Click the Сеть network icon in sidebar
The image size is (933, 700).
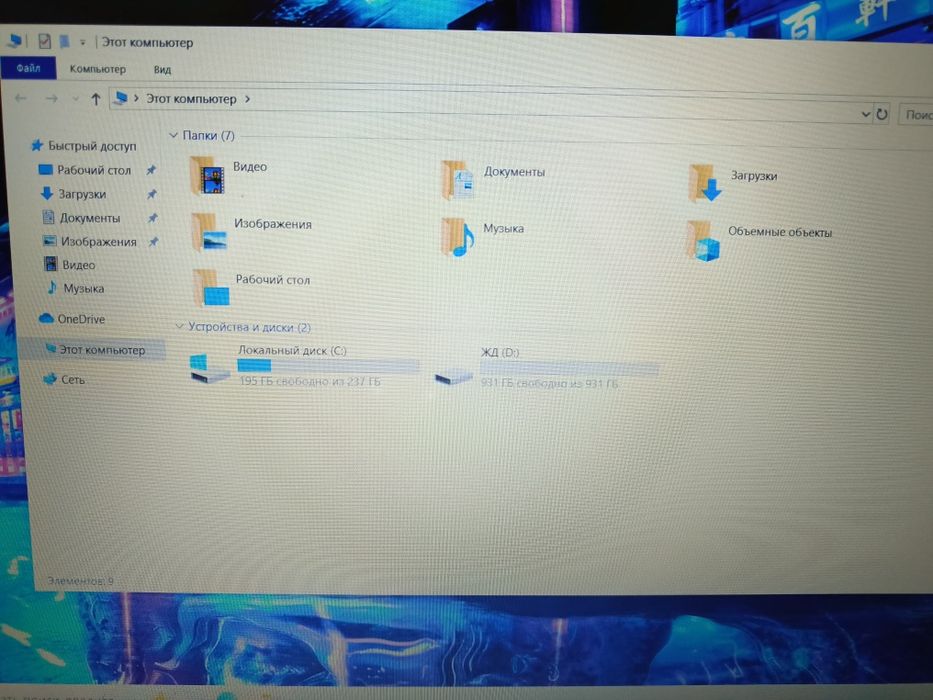coord(50,379)
